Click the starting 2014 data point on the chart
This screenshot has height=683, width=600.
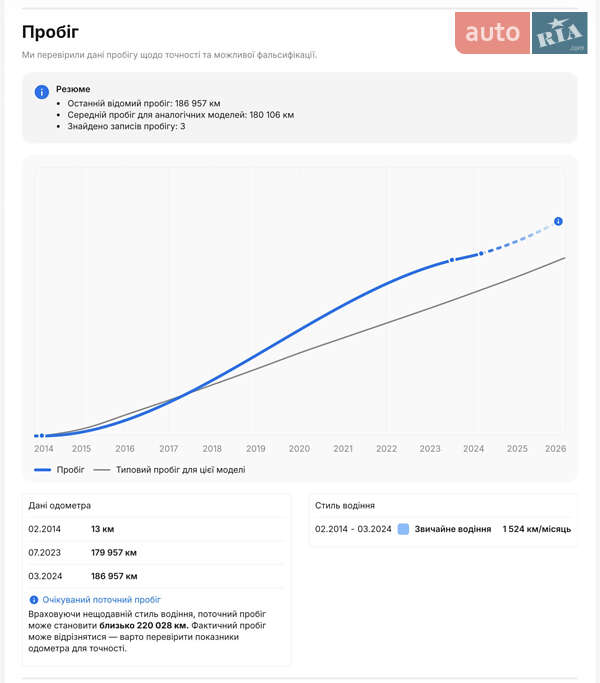40,436
